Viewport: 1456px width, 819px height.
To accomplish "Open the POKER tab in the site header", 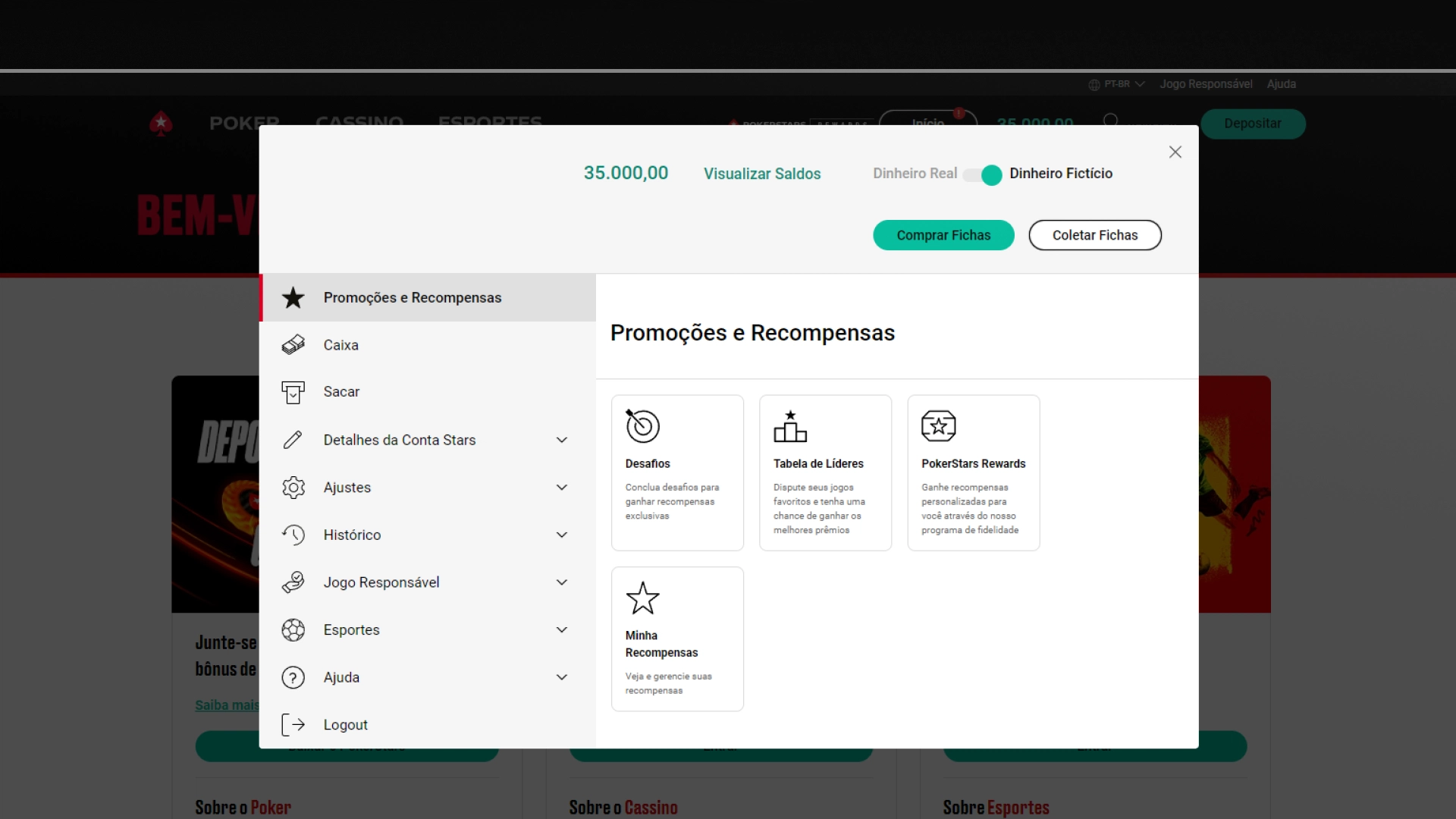I will (244, 123).
